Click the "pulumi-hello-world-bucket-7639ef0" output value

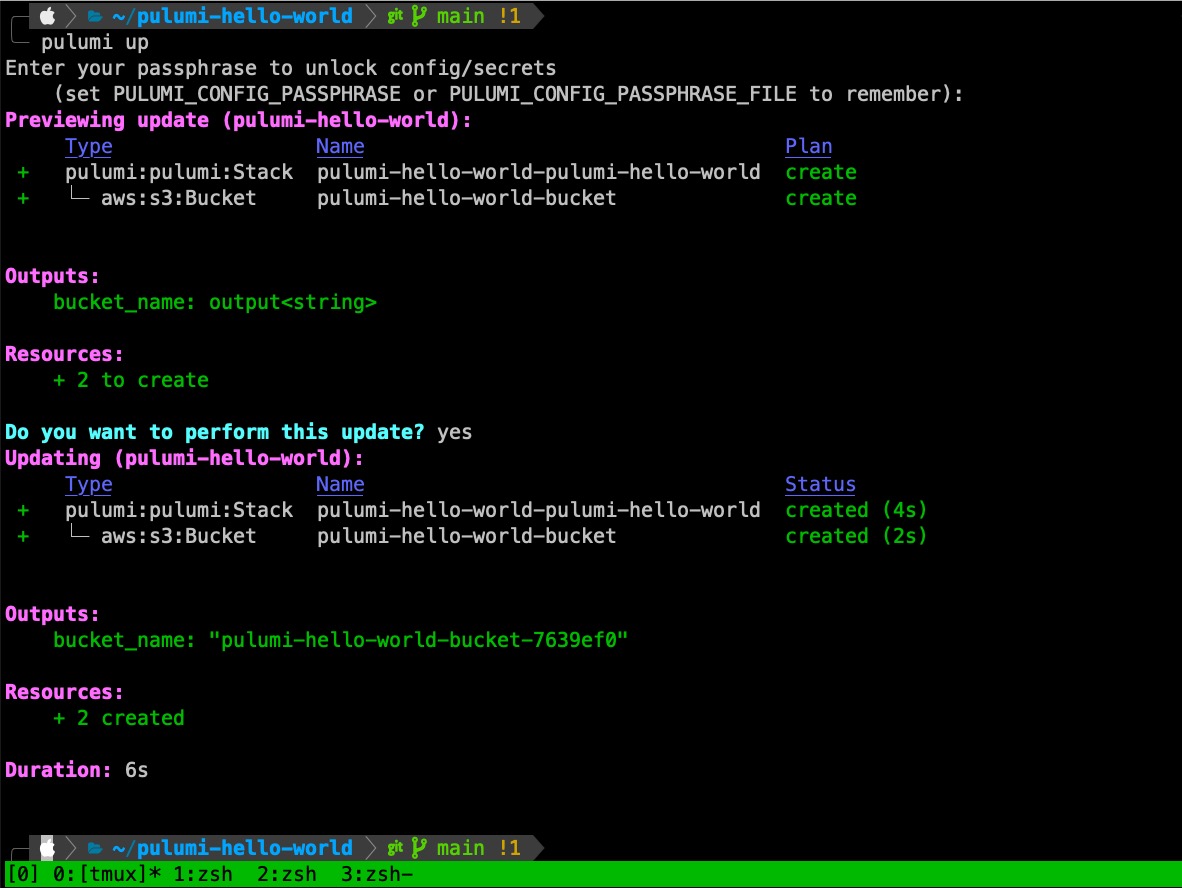pos(418,640)
